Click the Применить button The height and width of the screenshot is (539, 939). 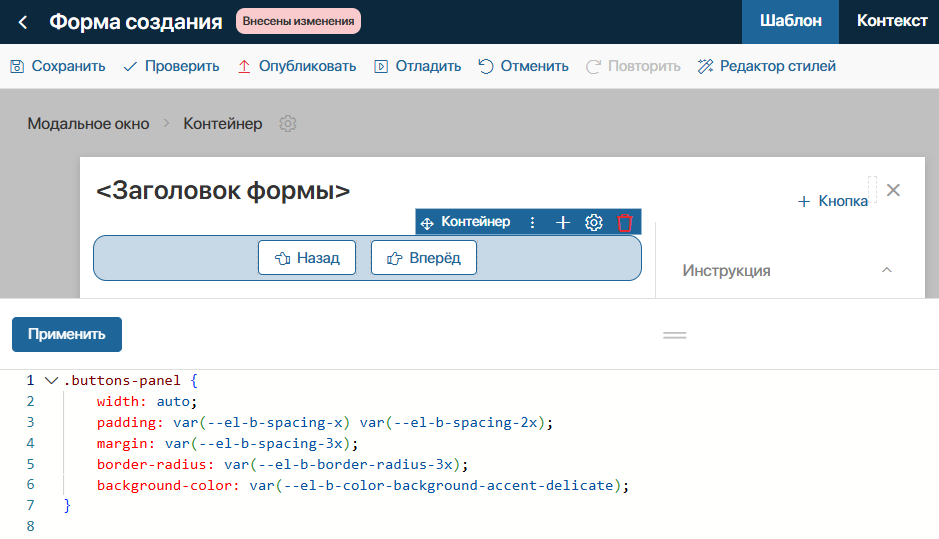pos(67,334)
